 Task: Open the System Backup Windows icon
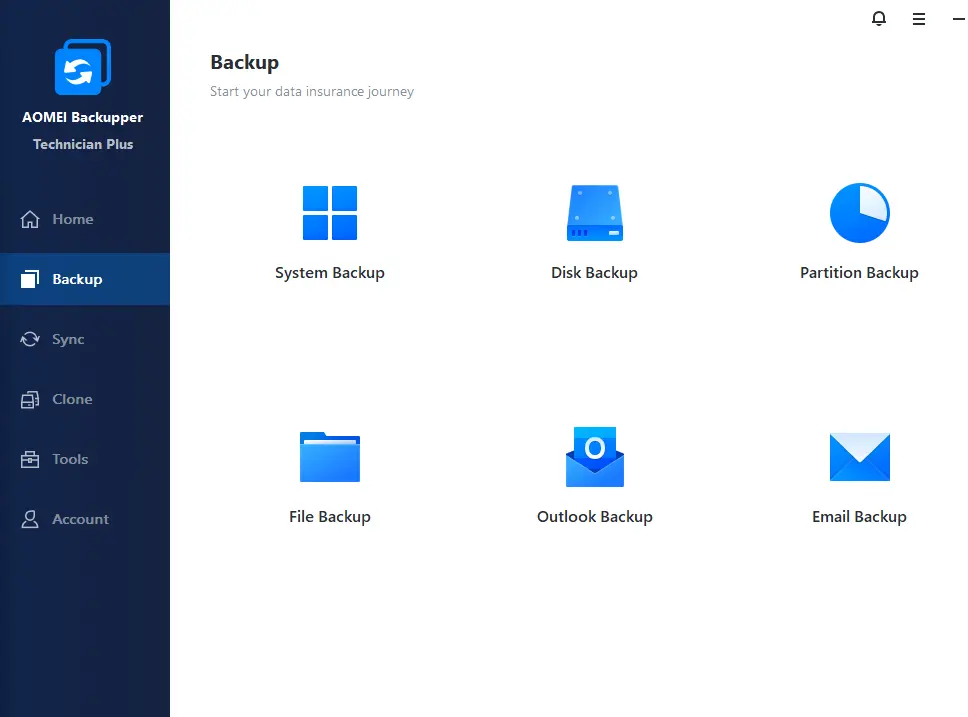pyautogui.click(x=330, y=213)
